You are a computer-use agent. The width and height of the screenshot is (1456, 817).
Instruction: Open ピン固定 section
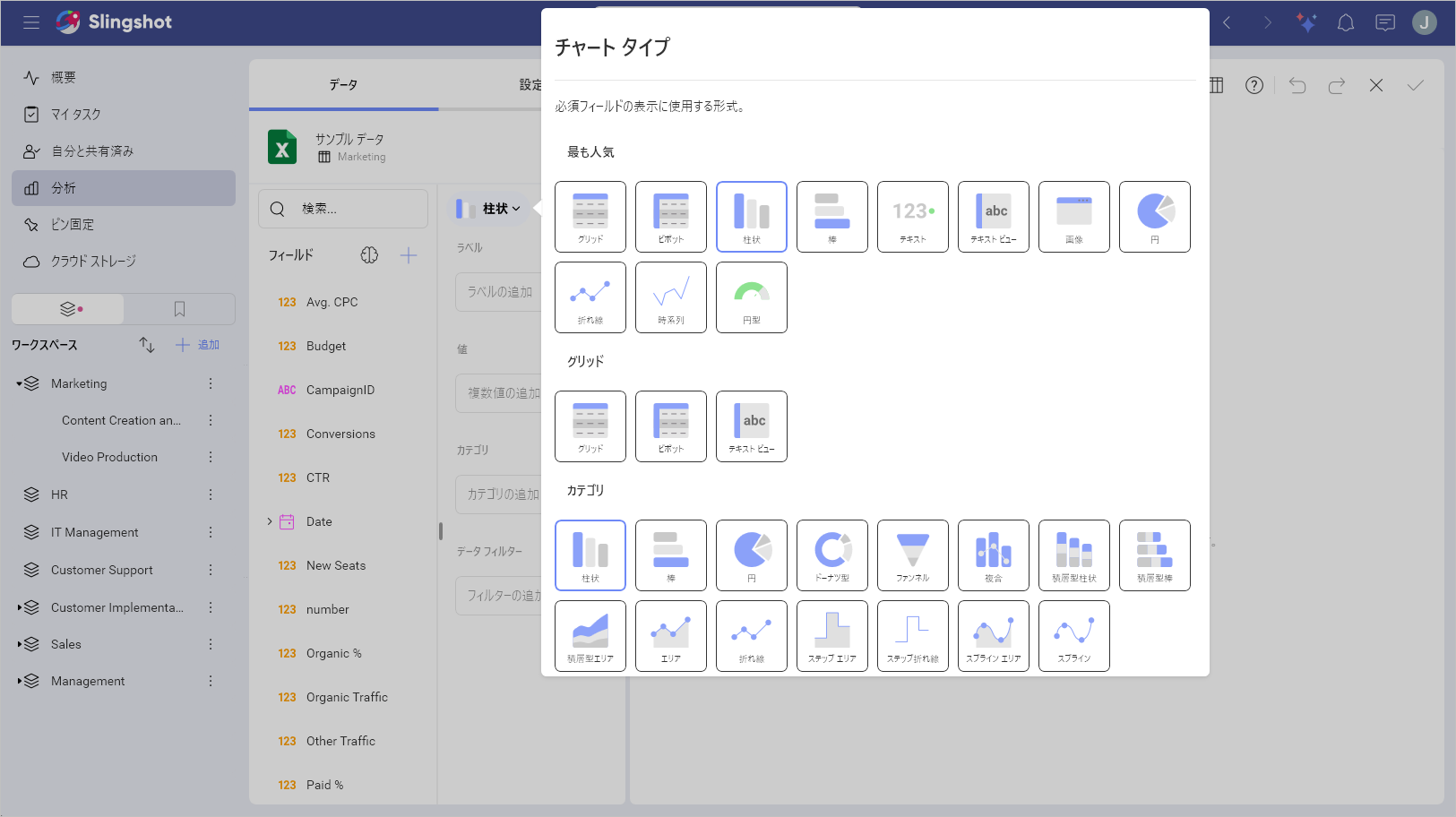124,225
